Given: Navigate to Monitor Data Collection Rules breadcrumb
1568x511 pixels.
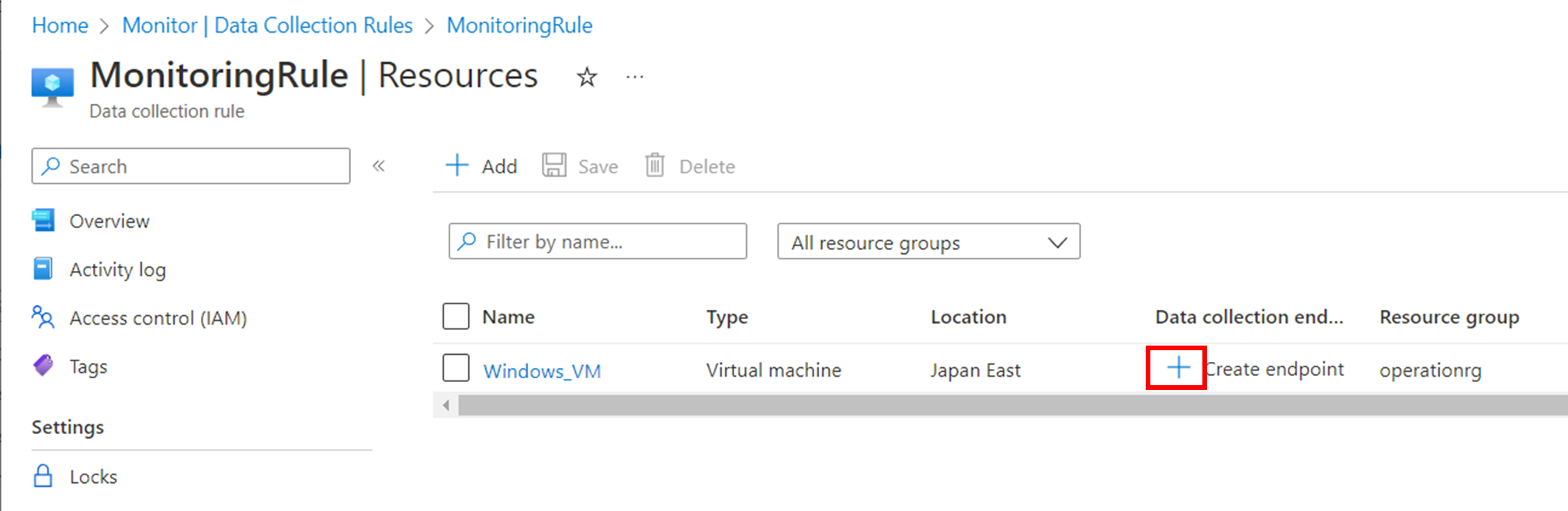Looking at the screenshot, I should 267,26.
